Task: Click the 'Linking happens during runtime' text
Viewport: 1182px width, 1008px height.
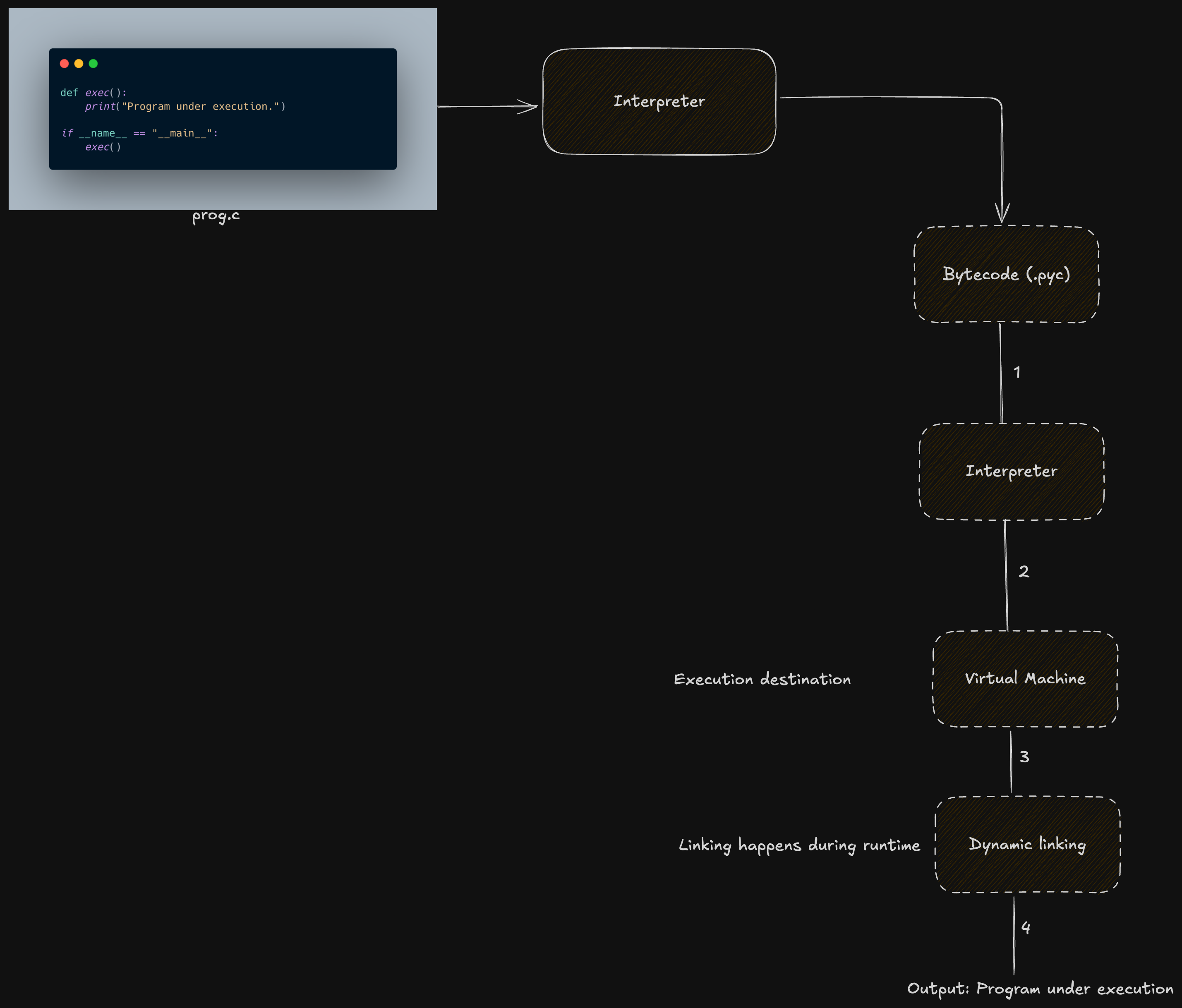Action: tap(798, 845)
